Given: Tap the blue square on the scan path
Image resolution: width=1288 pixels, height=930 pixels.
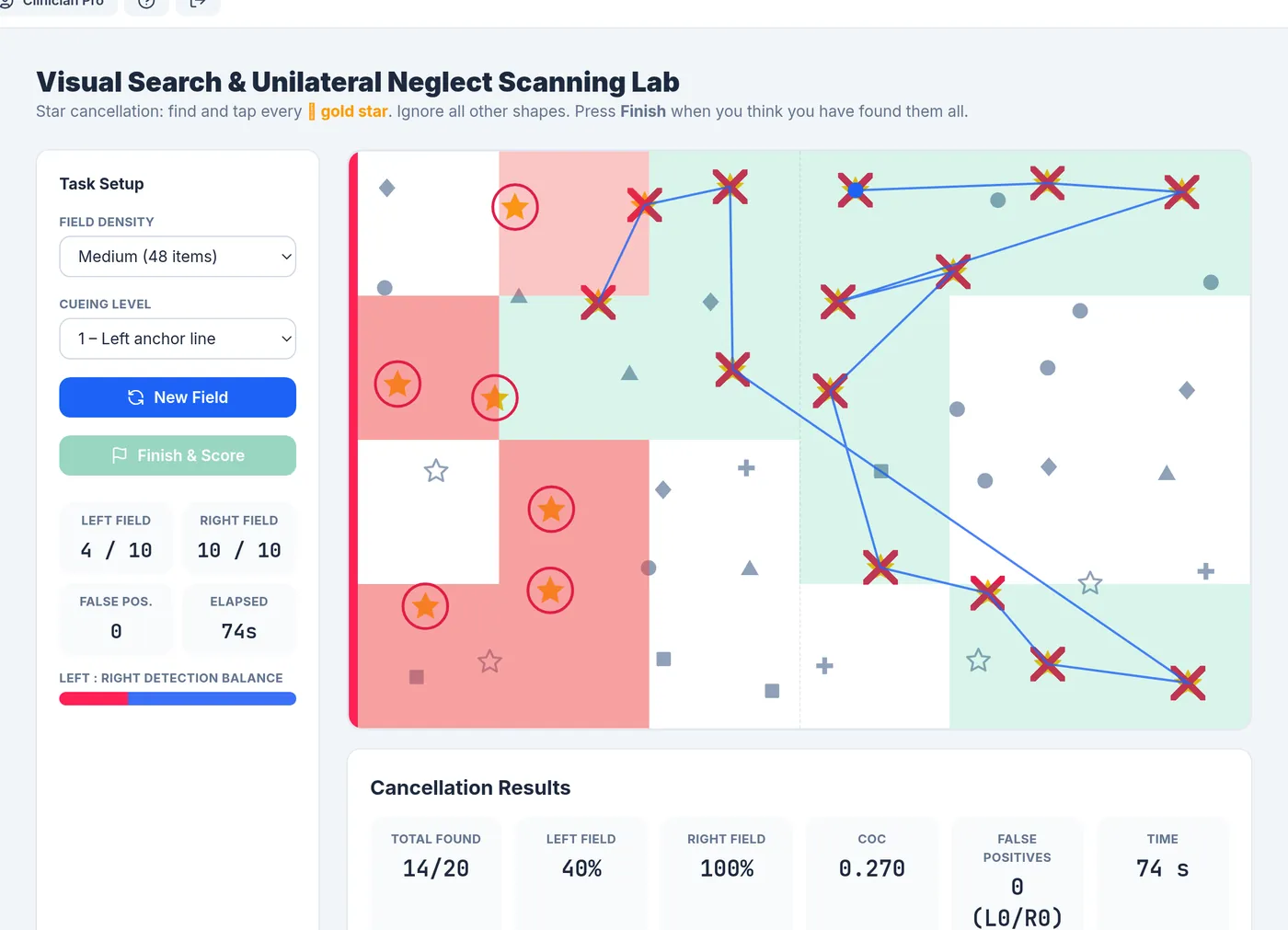Looking at the screenshot, I should (880, 471).
